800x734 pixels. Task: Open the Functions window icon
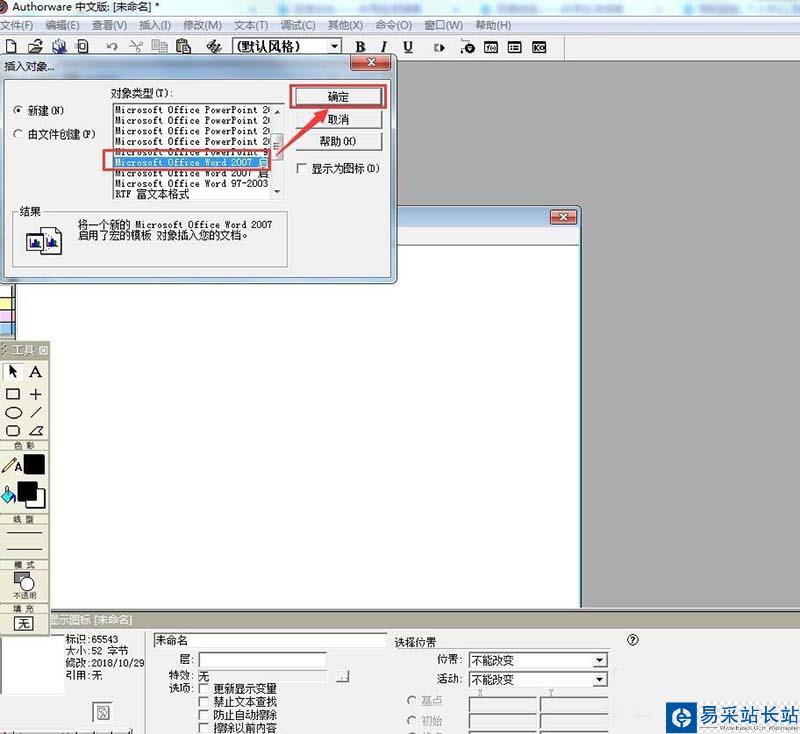(491, 47)
